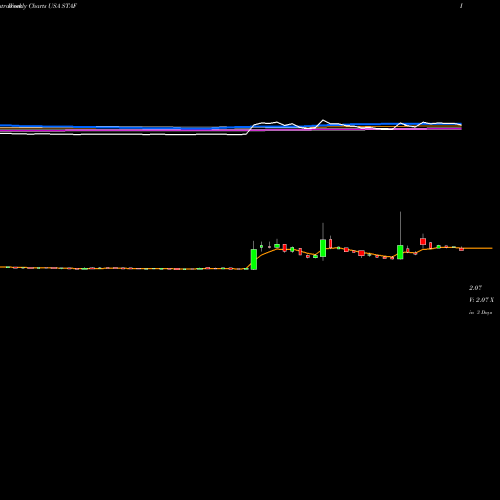Select the first large green breakout candle
The width and height of the screenshot is (500, 500).
click(254, 259)
